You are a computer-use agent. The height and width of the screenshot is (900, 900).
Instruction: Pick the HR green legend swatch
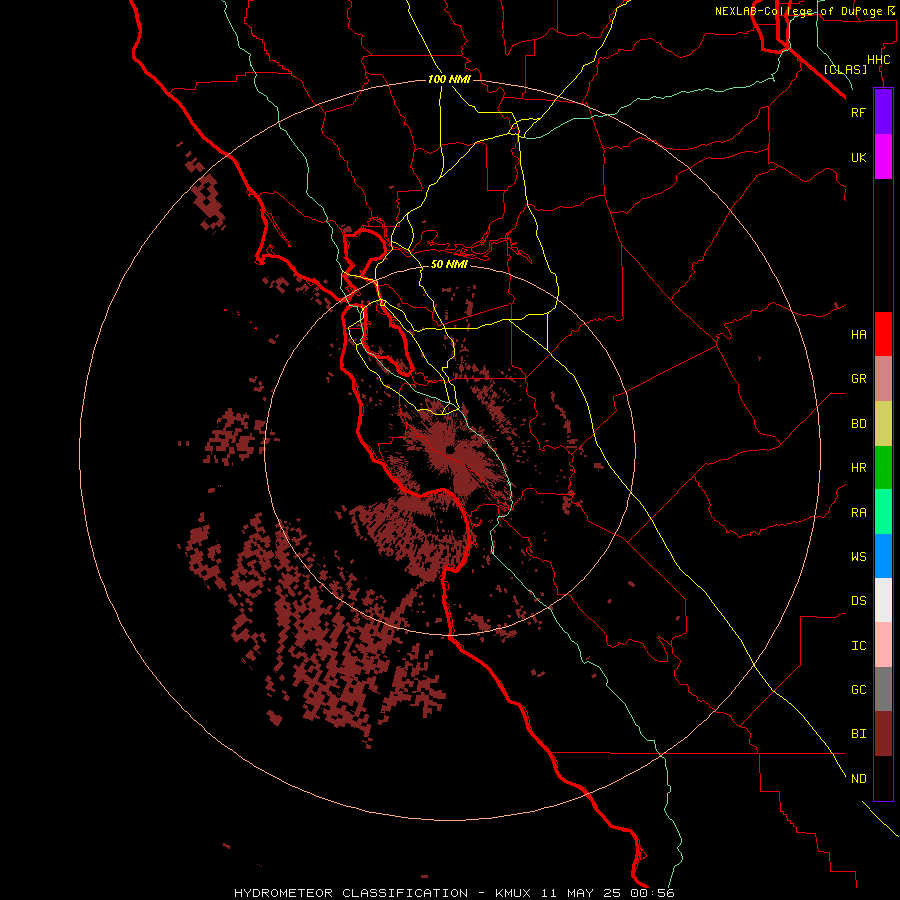pos(883,468)
